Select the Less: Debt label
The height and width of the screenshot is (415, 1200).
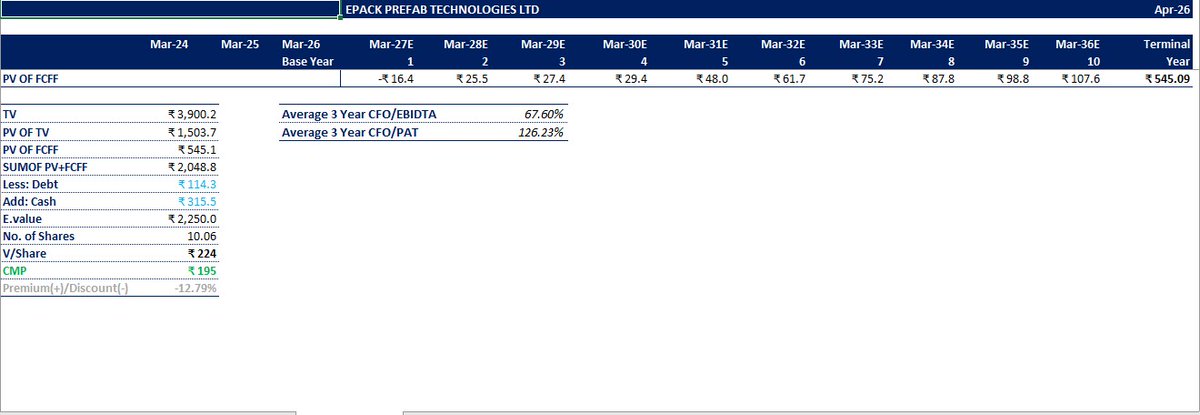tap(31, 183)
